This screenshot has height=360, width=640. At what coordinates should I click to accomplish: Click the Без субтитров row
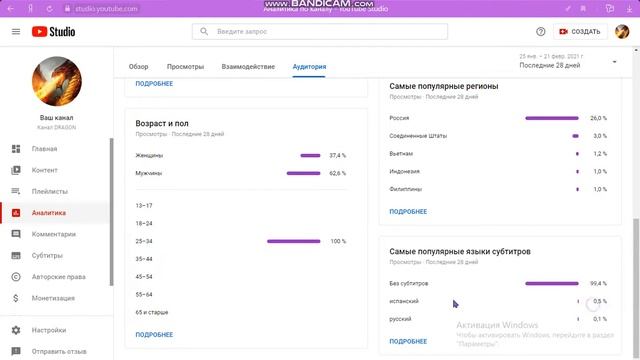(498, 283)
